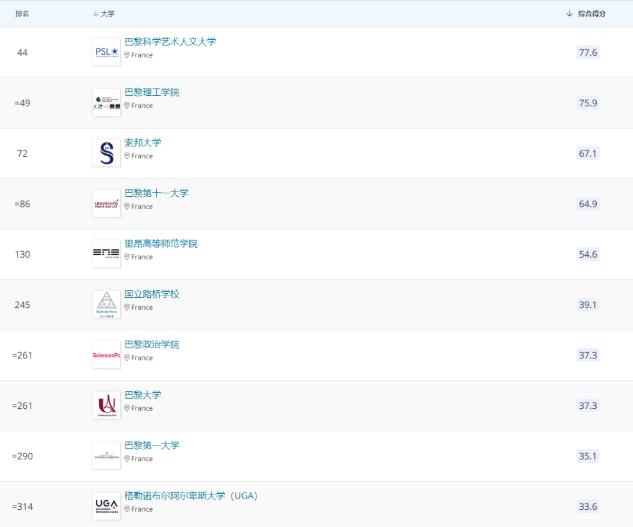
Task: Click the score 37.3 for 巴黎政治学院
Action: click(x=588, y=355)
